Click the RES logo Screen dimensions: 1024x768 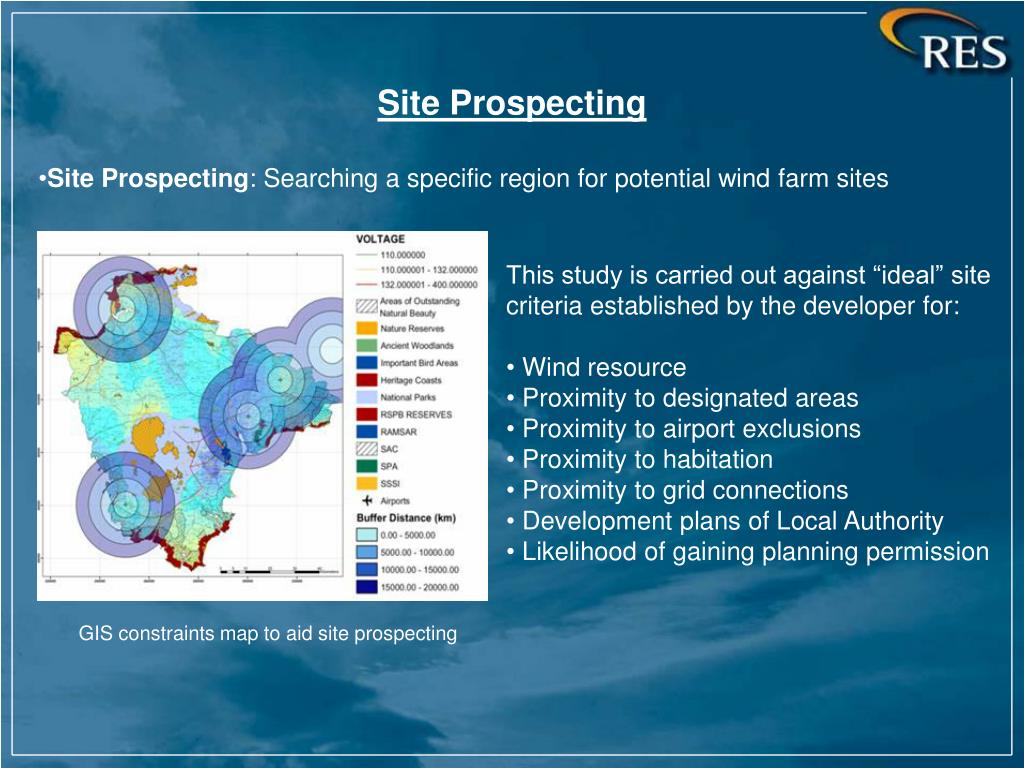945,40
